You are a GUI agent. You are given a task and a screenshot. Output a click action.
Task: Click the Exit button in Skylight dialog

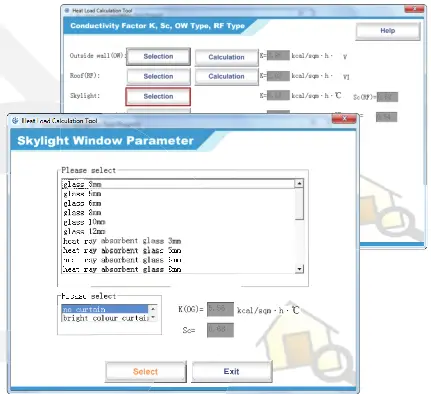(x=232, y=371)
